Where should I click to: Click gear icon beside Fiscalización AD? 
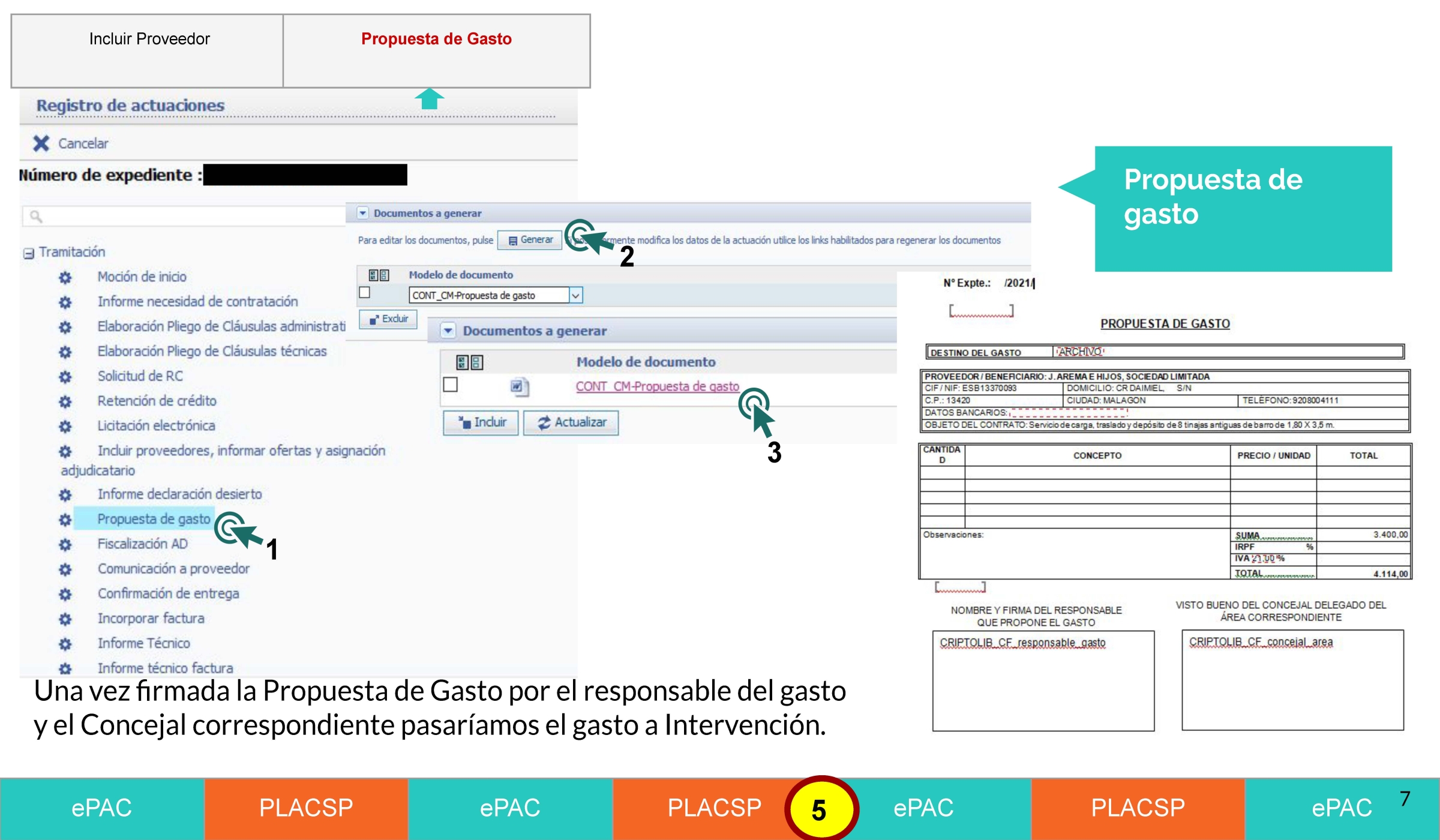pyautogui.click(x=65, y=544)
